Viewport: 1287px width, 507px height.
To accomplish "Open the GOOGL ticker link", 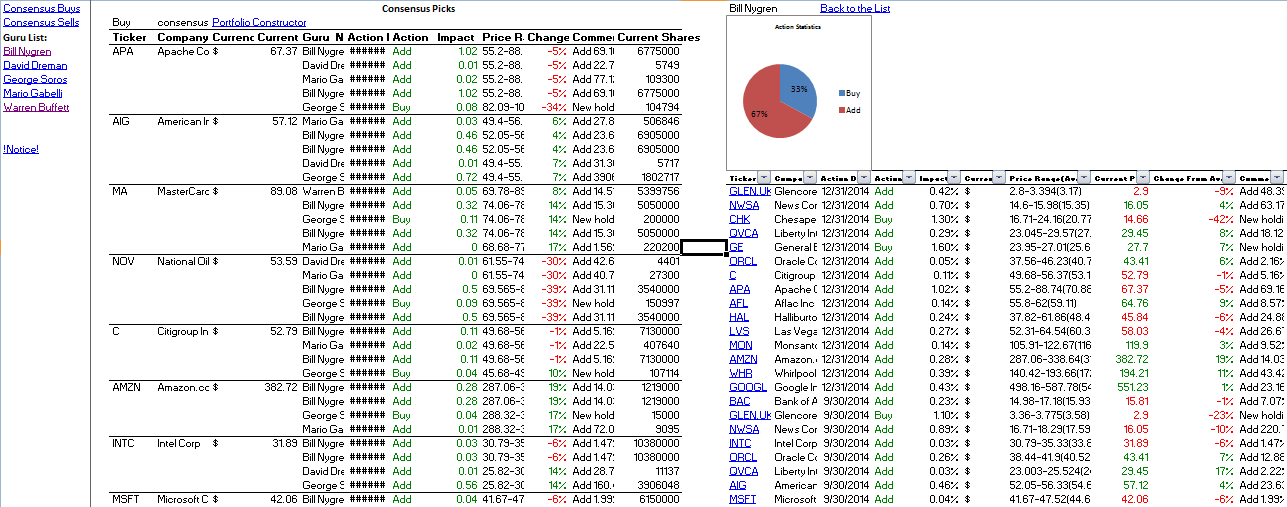I will click(x=748, y=387).
